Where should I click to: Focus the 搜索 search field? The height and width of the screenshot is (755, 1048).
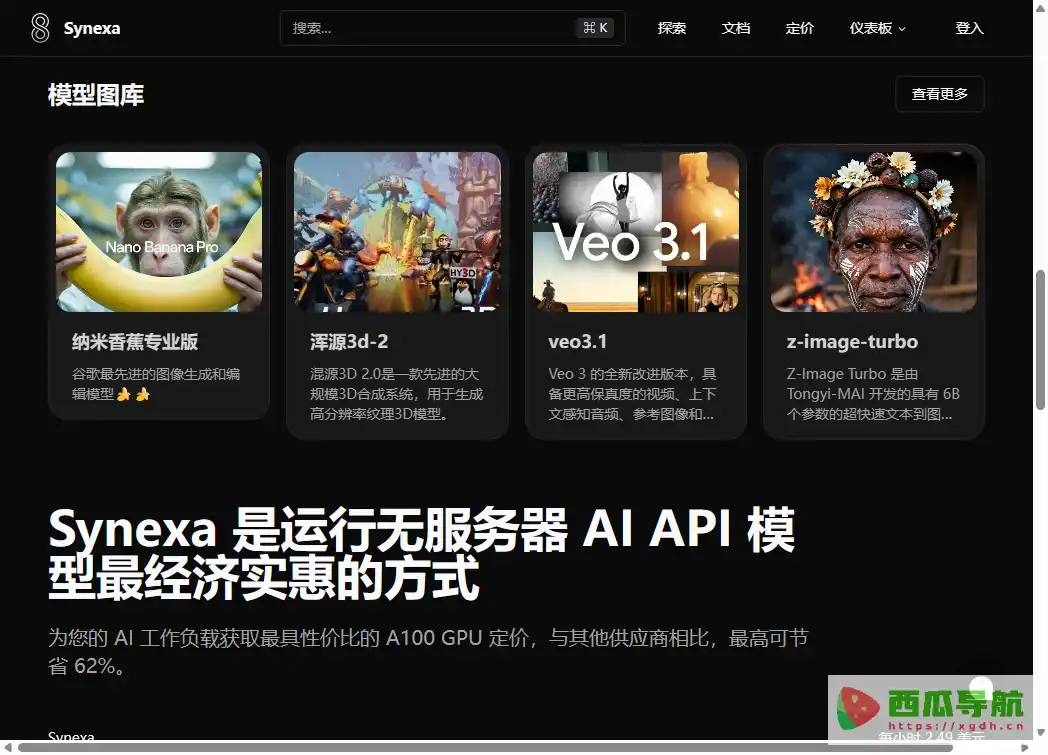point(452,28)
